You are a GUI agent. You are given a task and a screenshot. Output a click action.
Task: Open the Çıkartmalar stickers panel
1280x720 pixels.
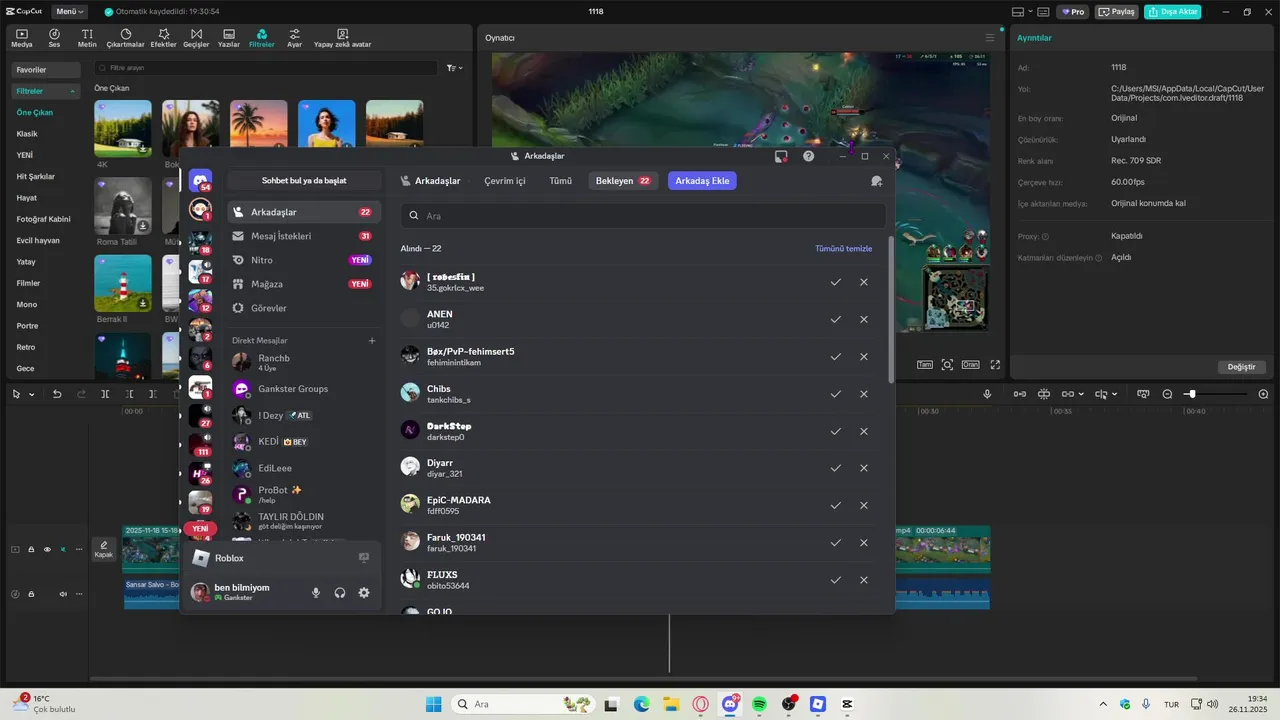click(x=125, y=38)
